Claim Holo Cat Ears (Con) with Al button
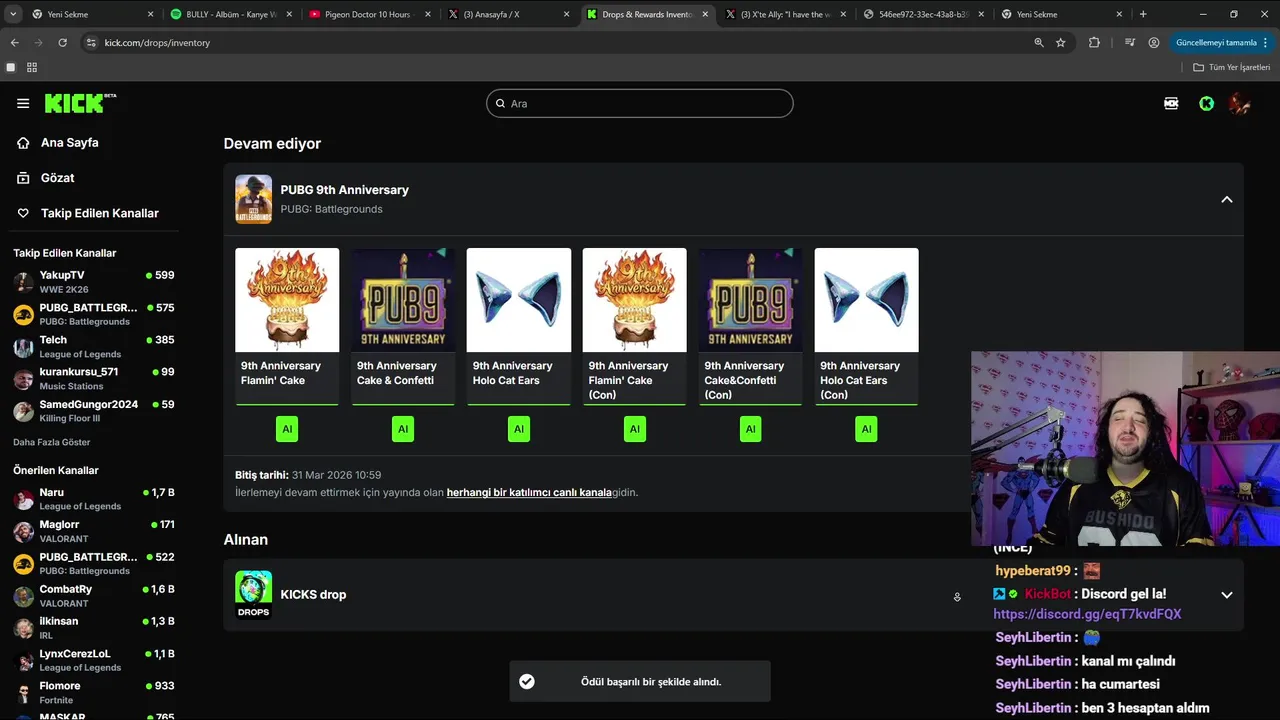The height and width of the screenshot is (720, 1280). 866,429
